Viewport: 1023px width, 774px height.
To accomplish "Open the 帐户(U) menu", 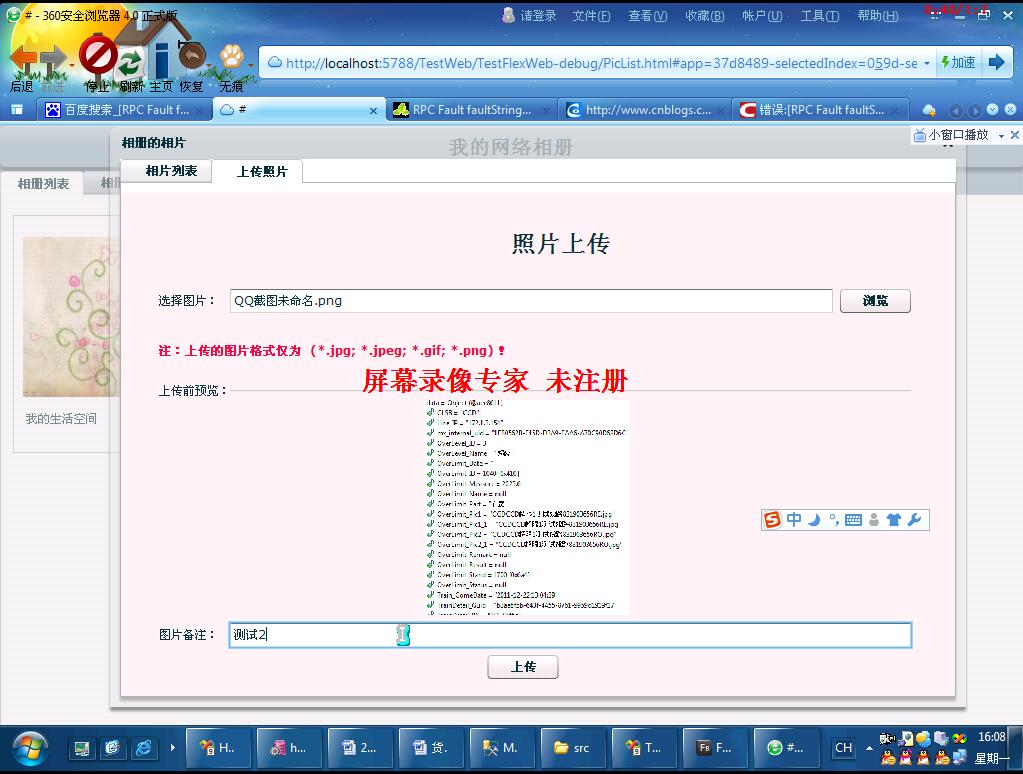I will (762, 16).
